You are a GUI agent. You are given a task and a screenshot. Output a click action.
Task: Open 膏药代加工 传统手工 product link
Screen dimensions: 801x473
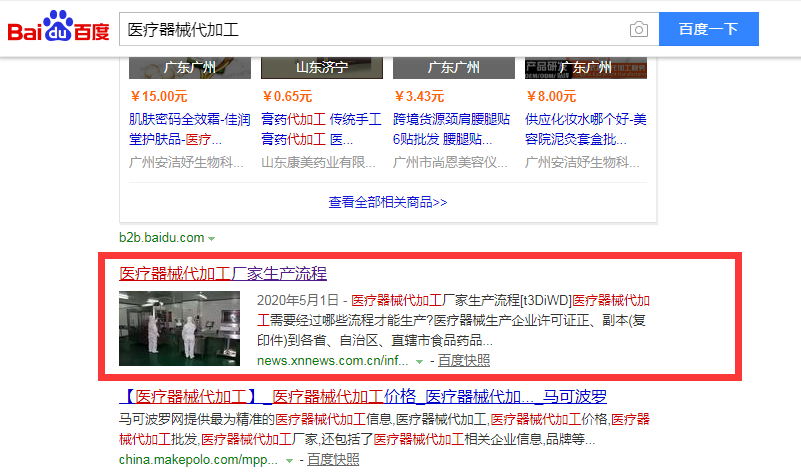point(320,129)
